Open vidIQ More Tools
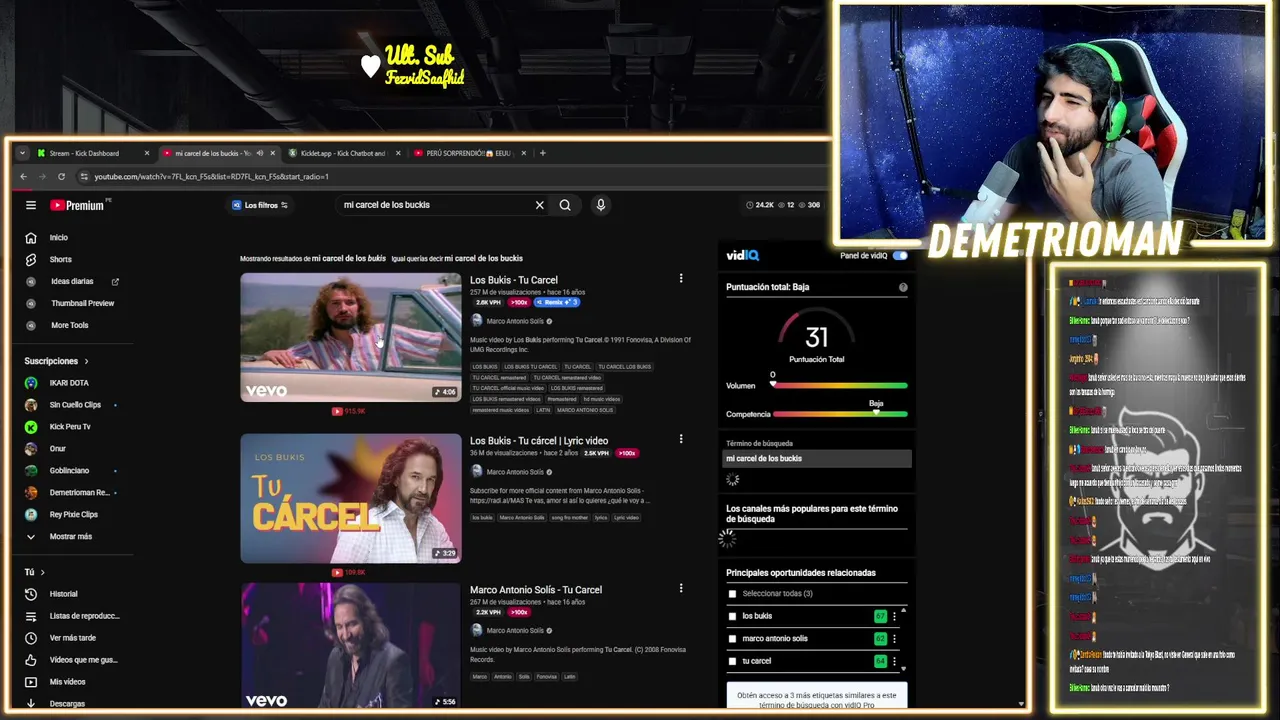This screenshot has width=1280, height=720. (69, 326)
